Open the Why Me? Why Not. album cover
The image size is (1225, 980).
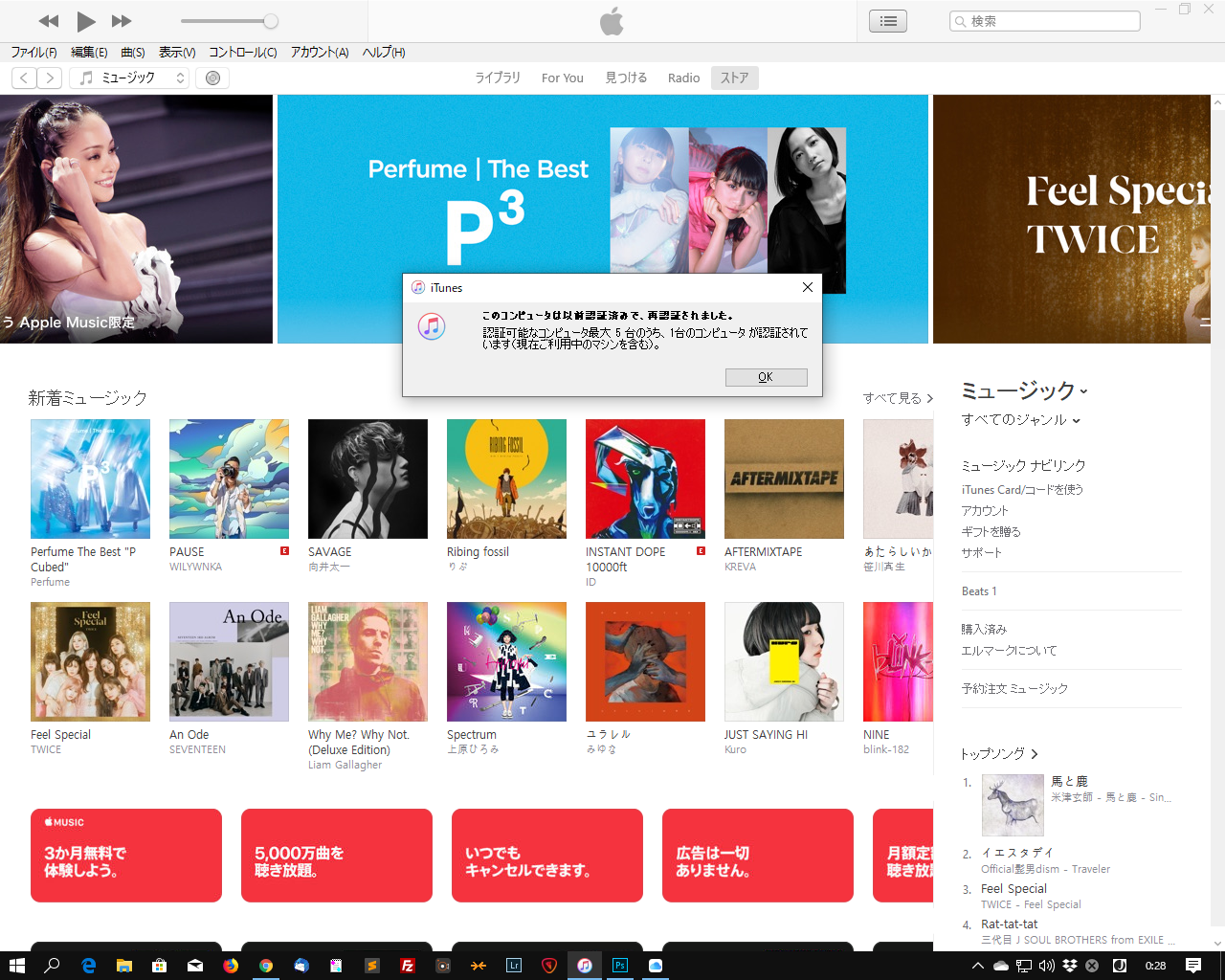pos(367,661)
